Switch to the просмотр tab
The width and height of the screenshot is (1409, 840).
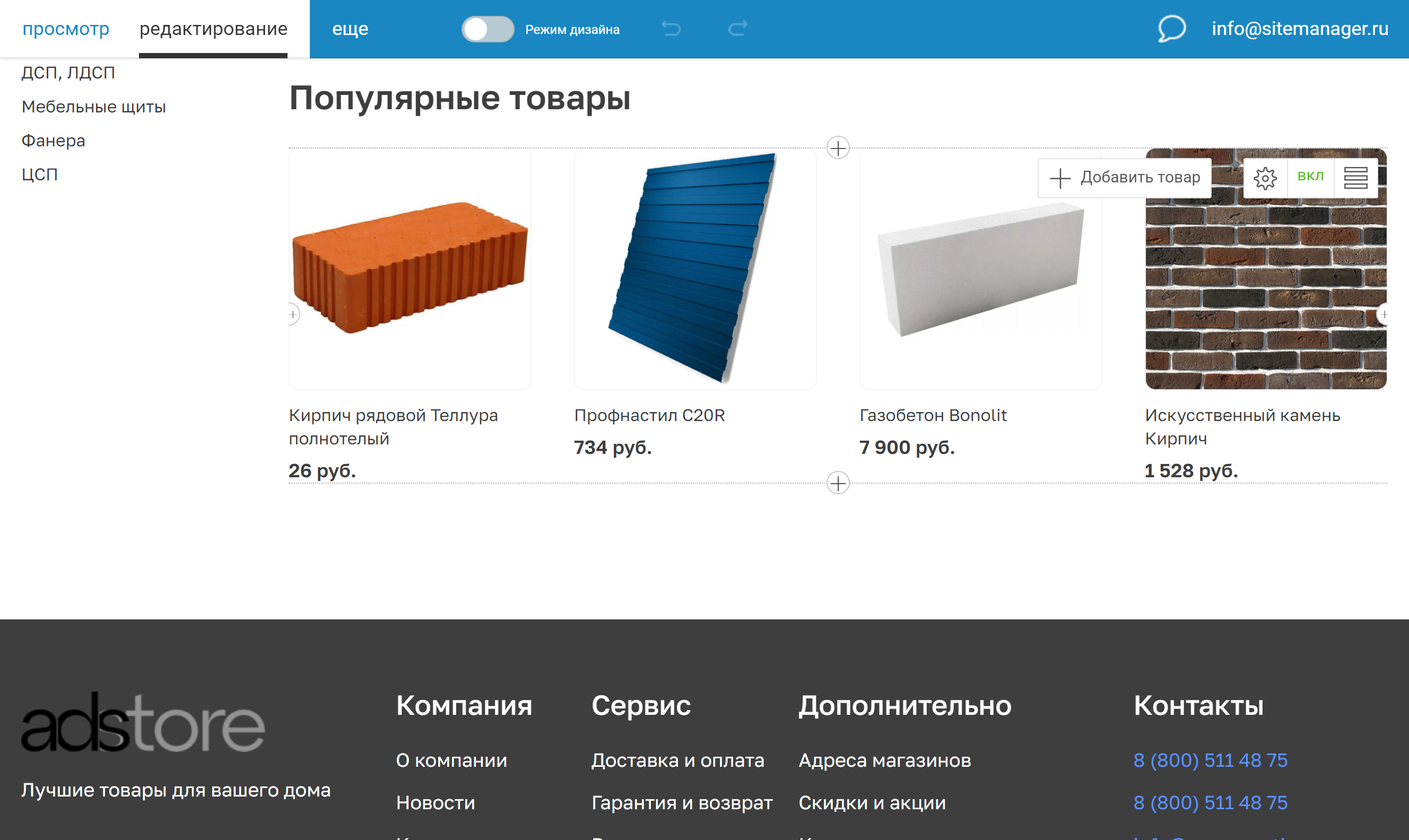[66, 28]
